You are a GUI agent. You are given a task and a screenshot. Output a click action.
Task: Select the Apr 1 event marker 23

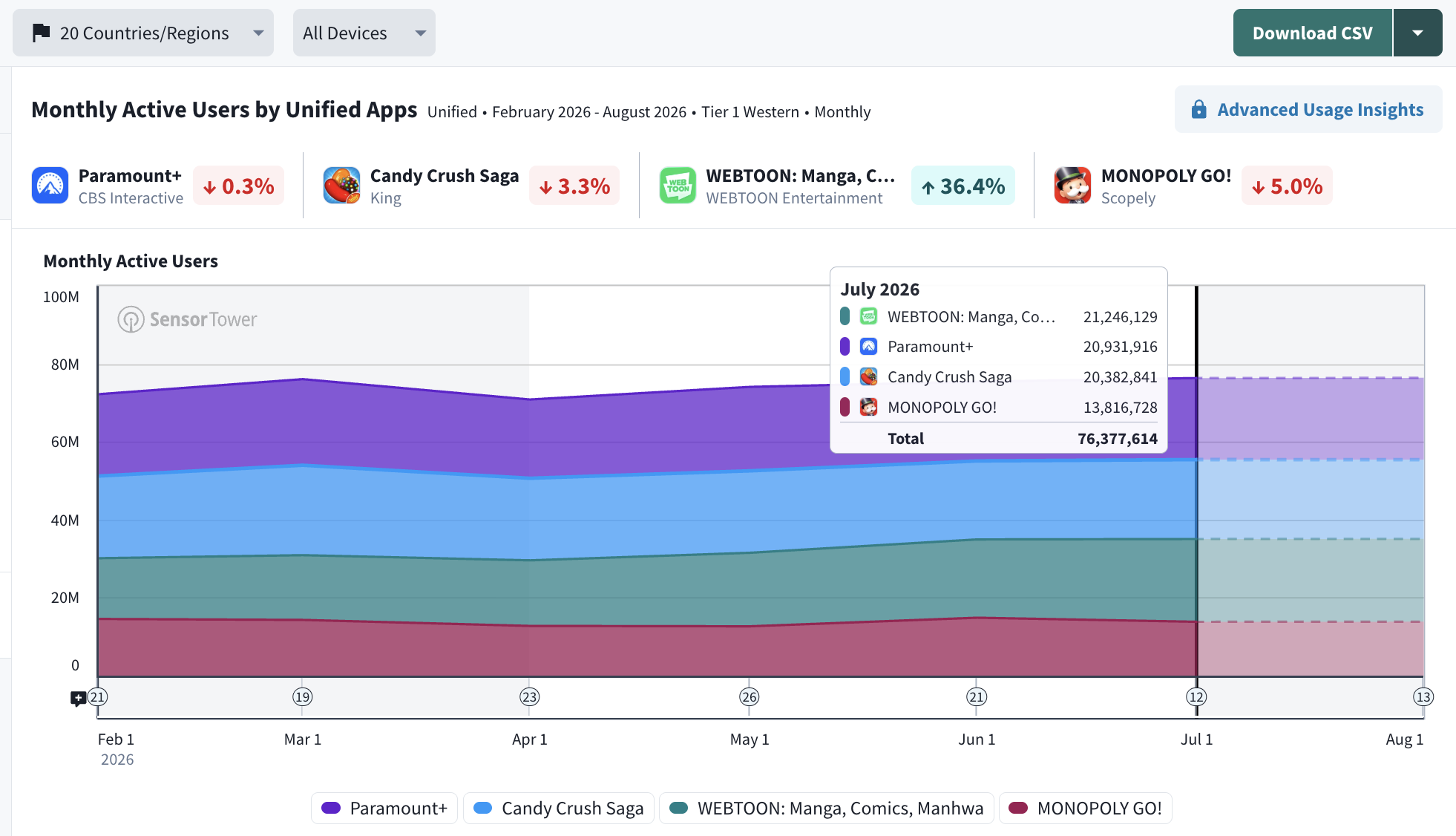point(529,697)
